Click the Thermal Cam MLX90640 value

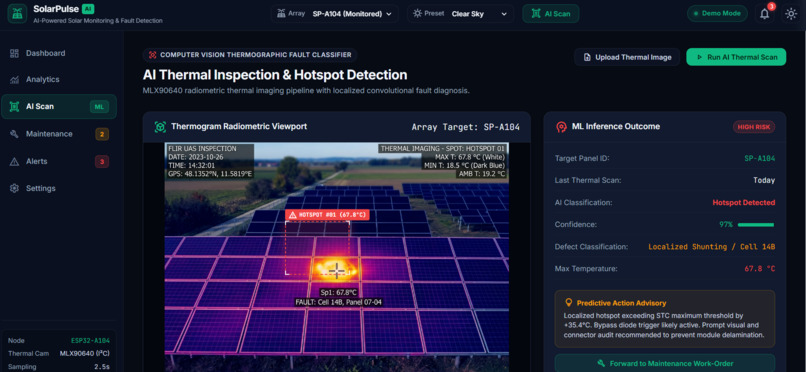pos(84,354)
